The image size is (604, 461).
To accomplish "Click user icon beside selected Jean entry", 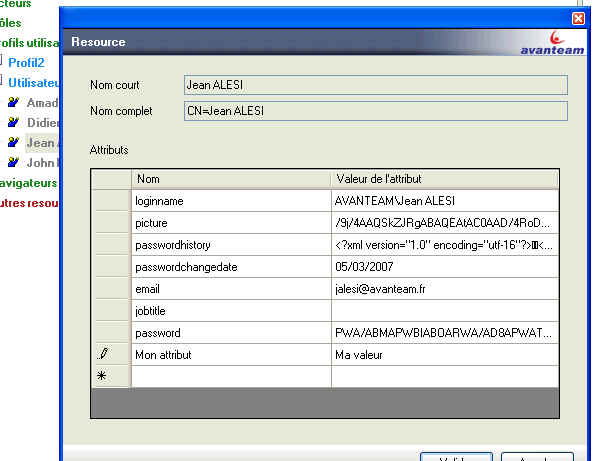I will pos(14,143).
